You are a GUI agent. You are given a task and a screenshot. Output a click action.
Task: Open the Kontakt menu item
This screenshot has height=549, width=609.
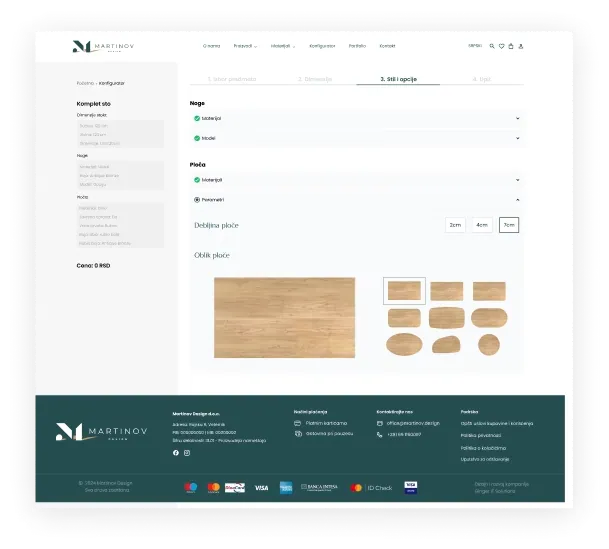387,46
